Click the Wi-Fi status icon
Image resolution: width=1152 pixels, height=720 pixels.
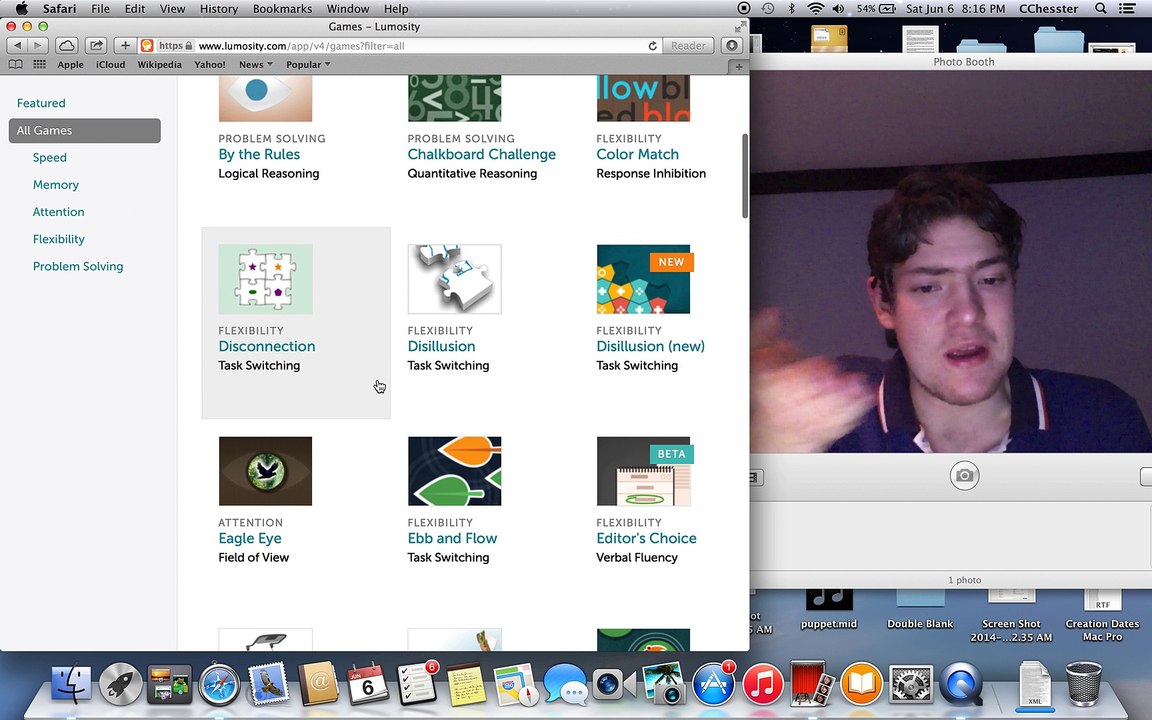pos(815,9)
